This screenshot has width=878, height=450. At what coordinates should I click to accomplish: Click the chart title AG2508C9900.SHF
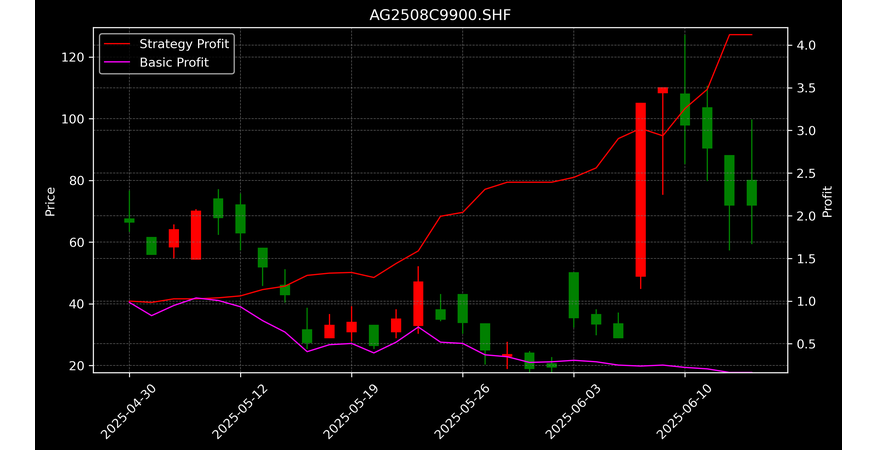click(x=440, y=15)
